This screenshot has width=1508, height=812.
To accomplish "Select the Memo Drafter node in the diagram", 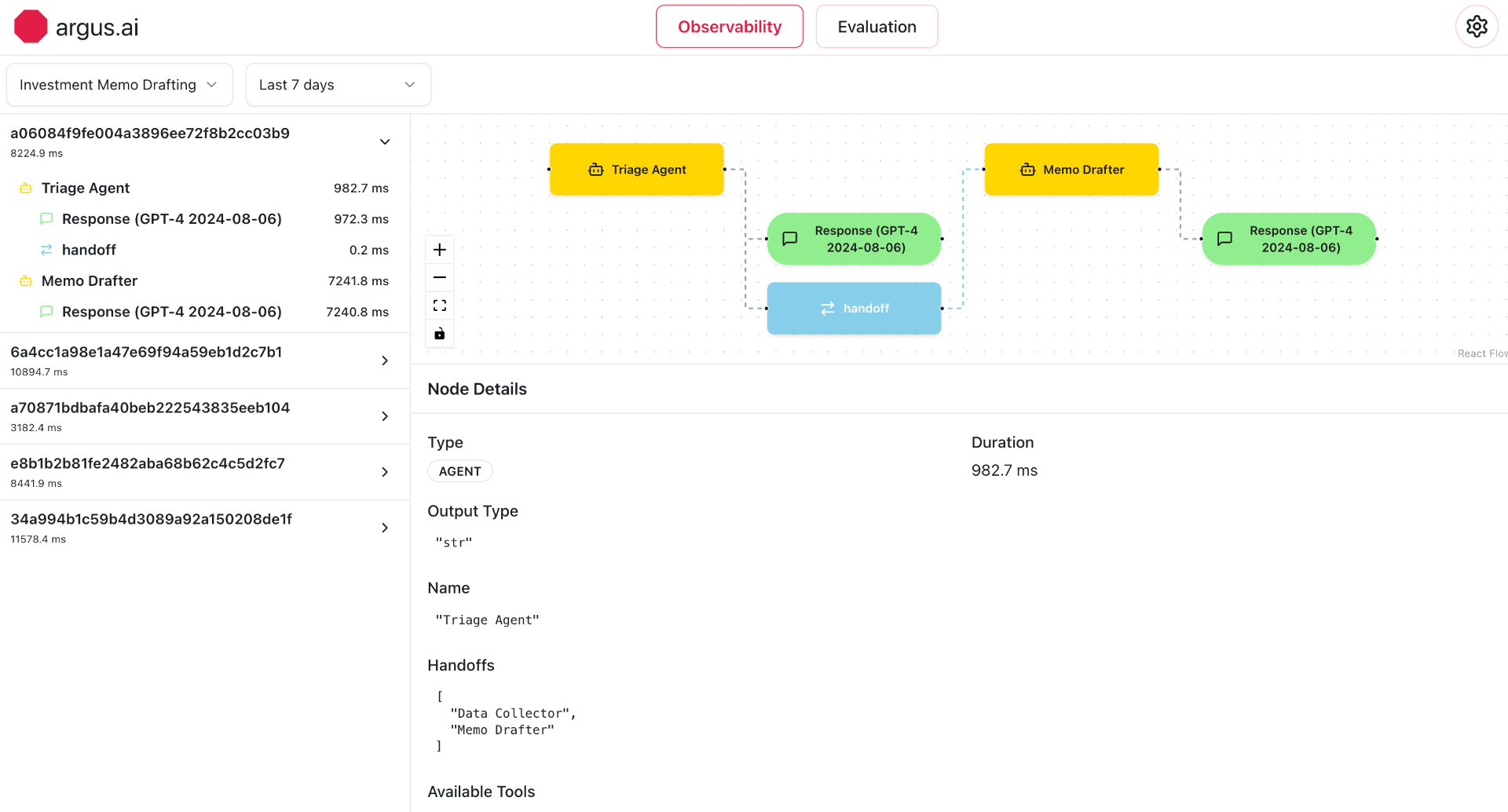I will pyautogui.click(x=1071, y=169).
